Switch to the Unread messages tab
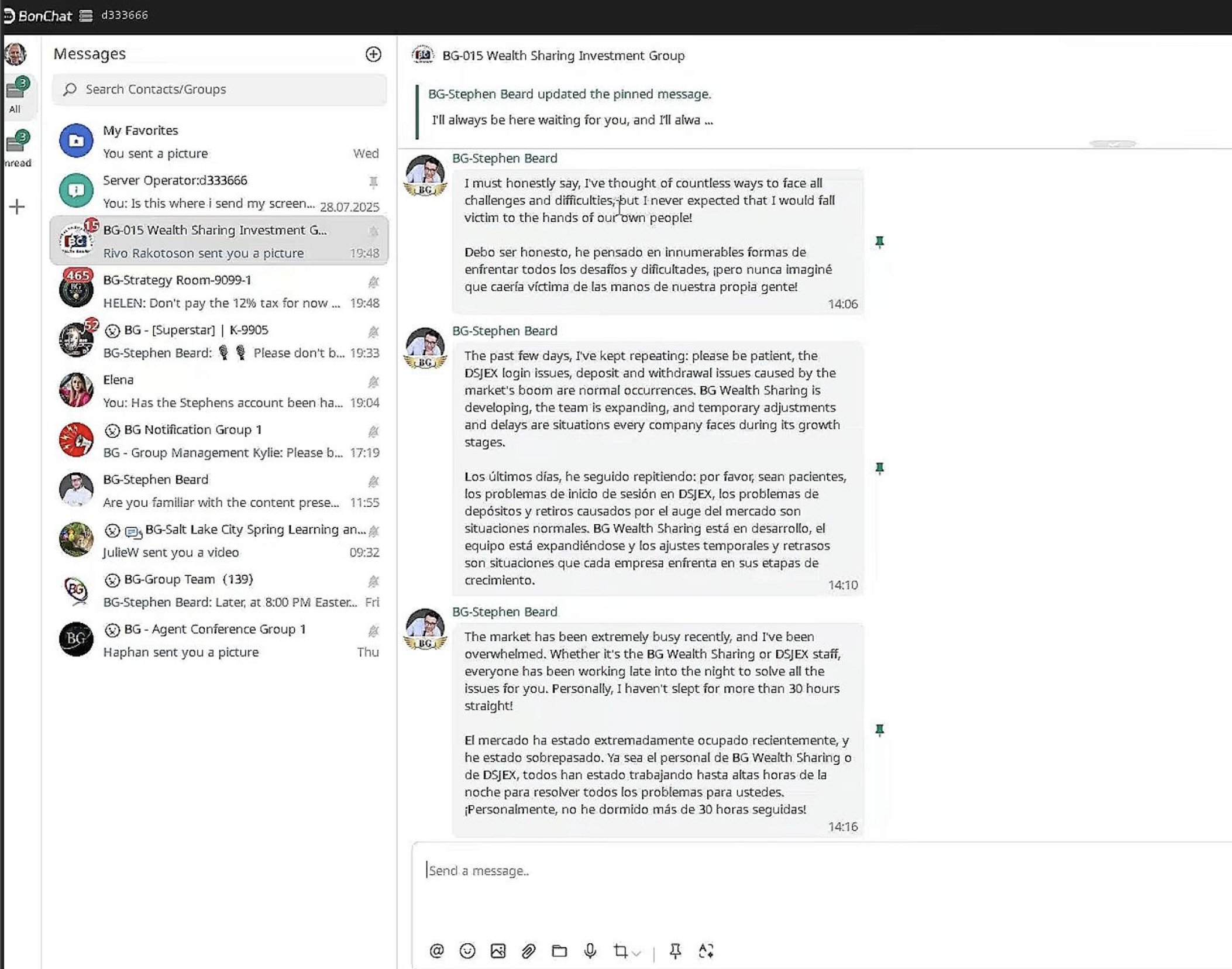1232x969 pixels. pos(18,149)
